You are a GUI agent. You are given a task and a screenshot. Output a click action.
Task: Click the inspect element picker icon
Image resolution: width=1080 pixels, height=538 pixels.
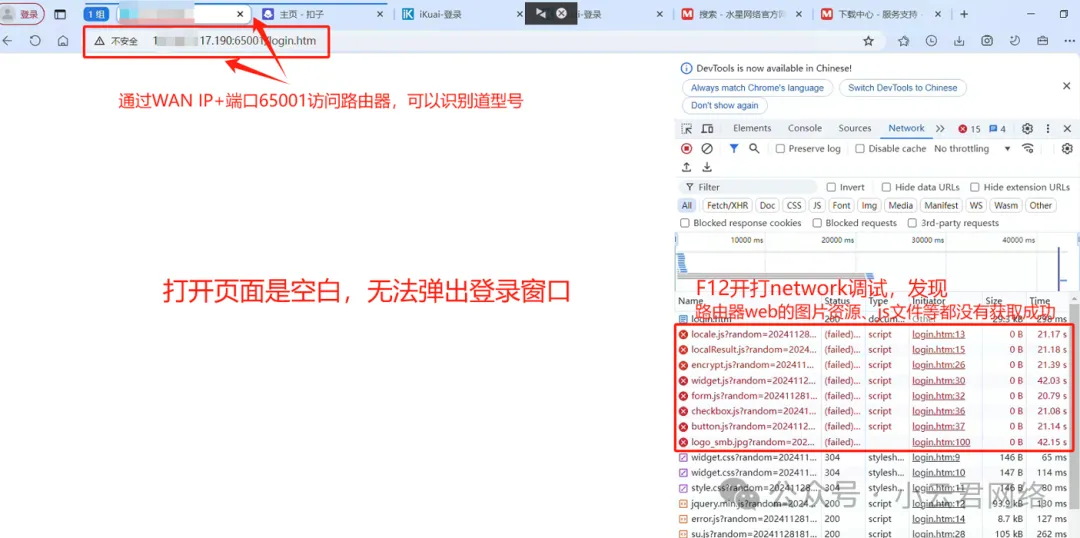coord(686,129)
